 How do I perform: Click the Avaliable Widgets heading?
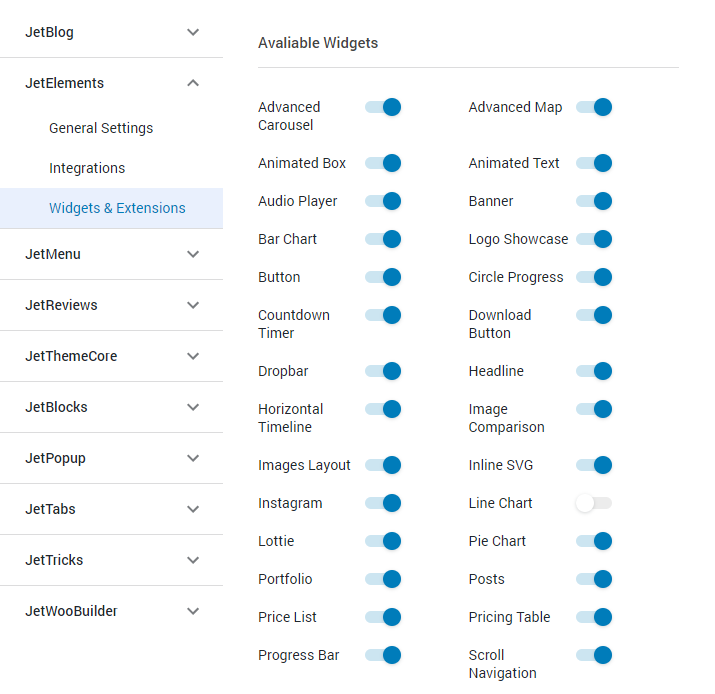pos(318,43)
